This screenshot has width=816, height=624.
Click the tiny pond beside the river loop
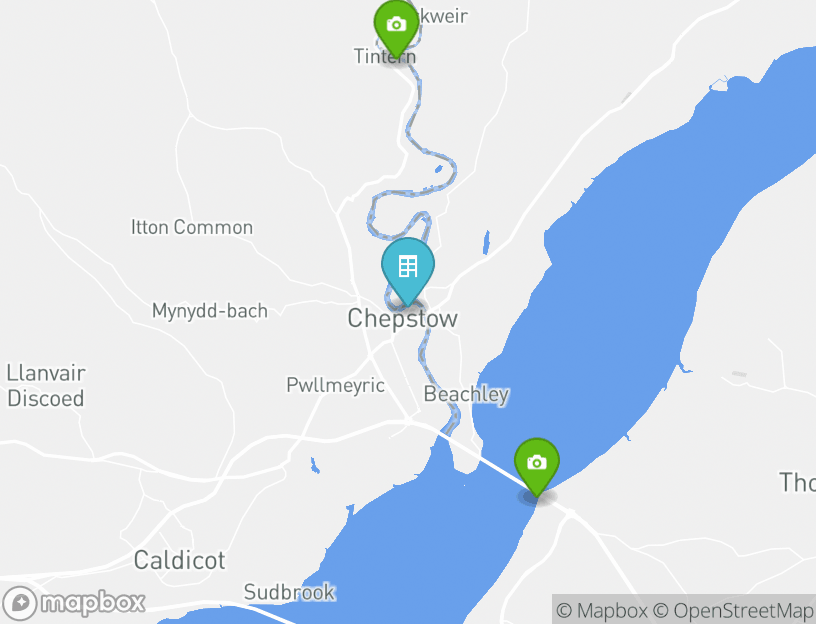pos(439,169)
